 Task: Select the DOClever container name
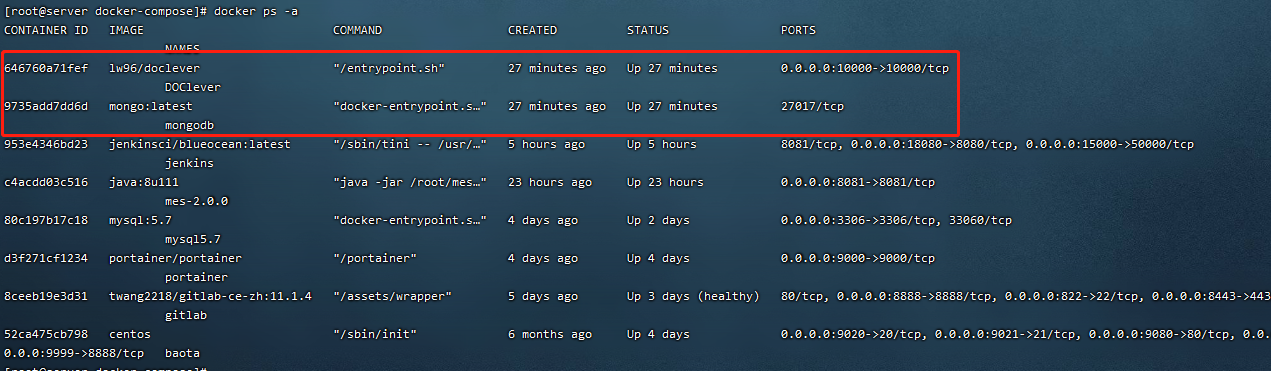pyautogui.click(x=193, y=87)
